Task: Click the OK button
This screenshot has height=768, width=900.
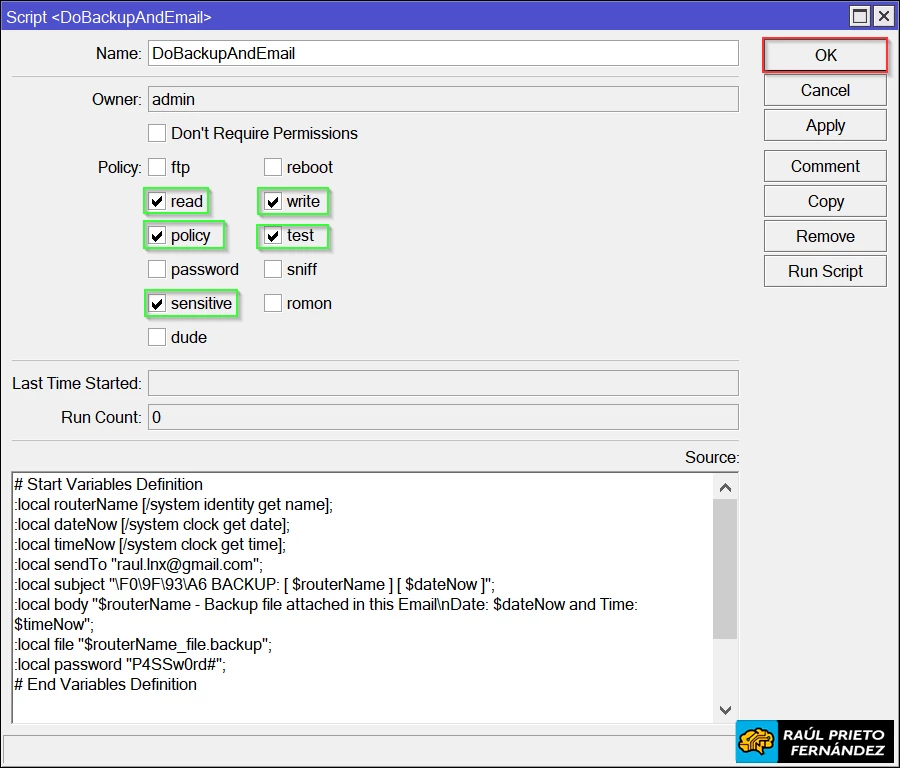Action: pos(824,55)
